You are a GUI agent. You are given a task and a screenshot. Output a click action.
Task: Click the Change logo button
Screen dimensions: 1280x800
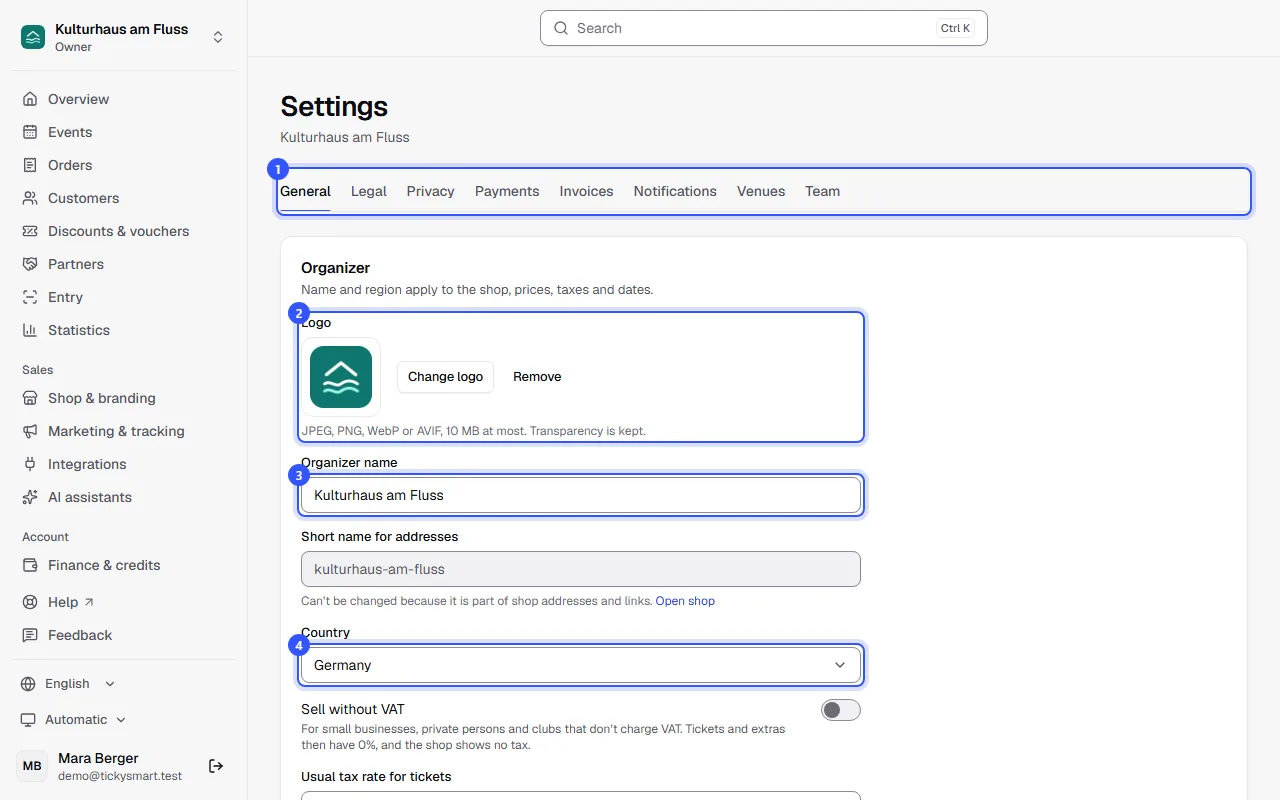pyautogui.click(x=445, y=377)
